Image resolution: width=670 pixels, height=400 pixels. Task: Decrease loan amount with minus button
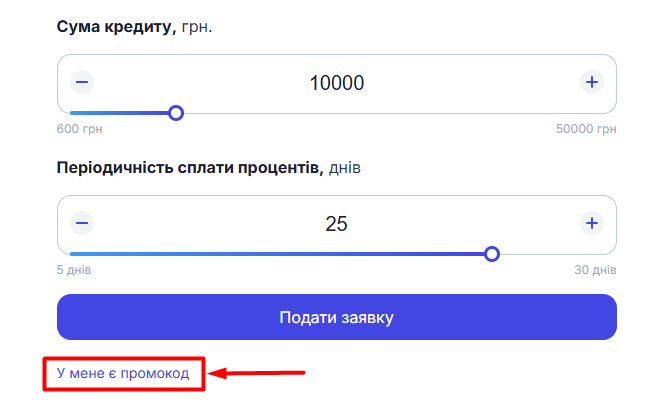tap(83, 82)
